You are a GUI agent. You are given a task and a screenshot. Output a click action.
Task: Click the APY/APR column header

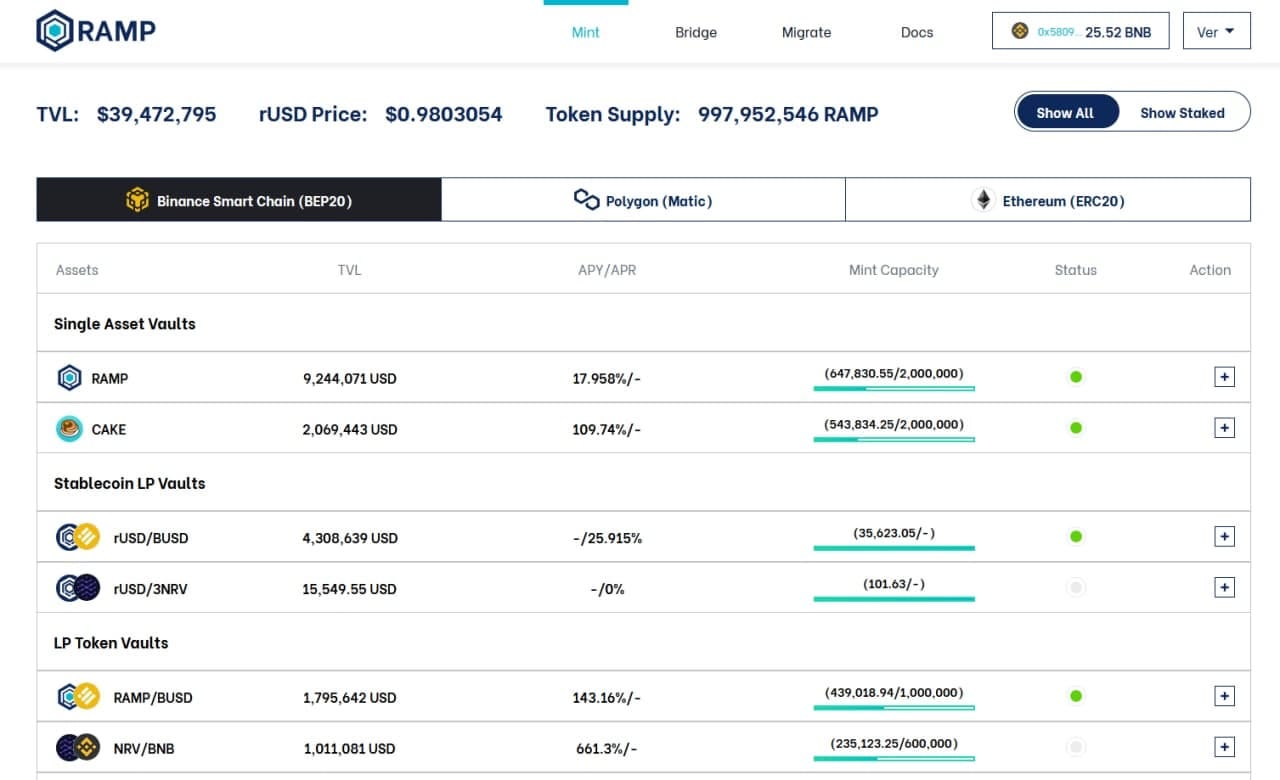point(607,270)
